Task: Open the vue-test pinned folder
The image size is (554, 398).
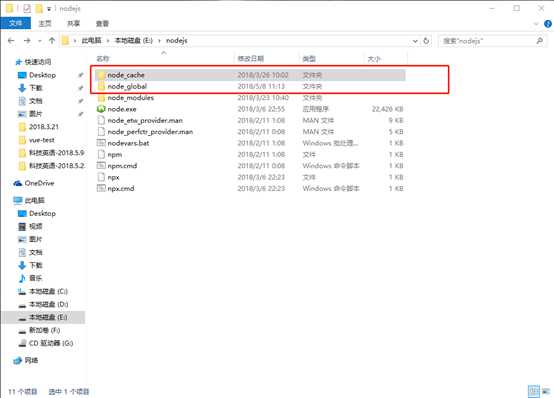Action: click(42, 140)
